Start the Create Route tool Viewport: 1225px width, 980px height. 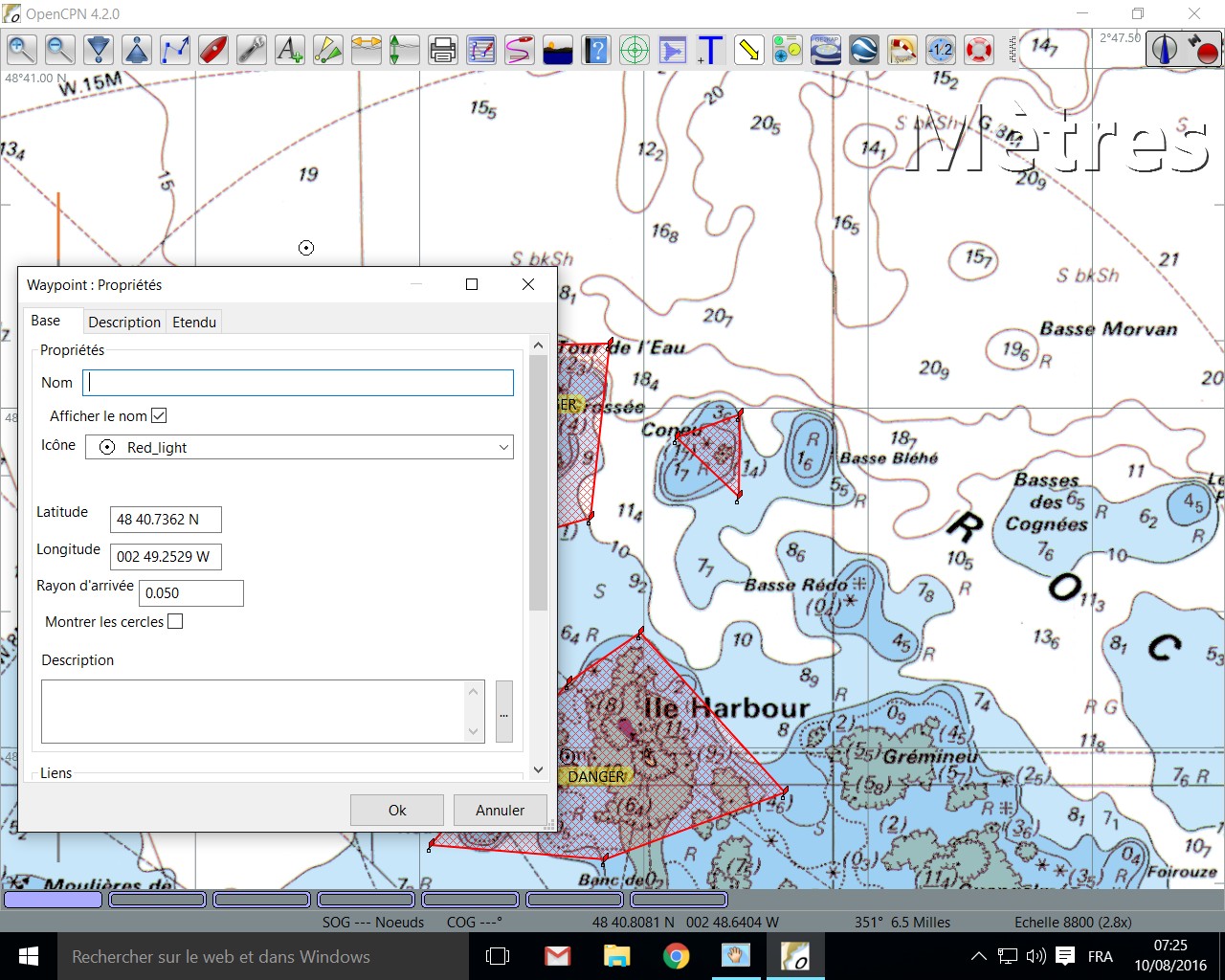click(174, 49)
